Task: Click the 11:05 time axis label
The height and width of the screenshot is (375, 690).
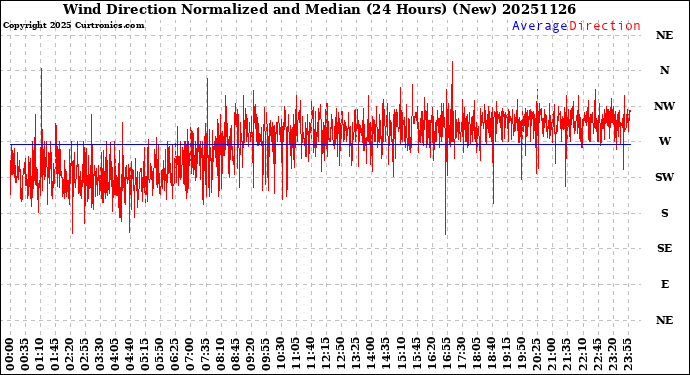Action: (x=296, y=354)
